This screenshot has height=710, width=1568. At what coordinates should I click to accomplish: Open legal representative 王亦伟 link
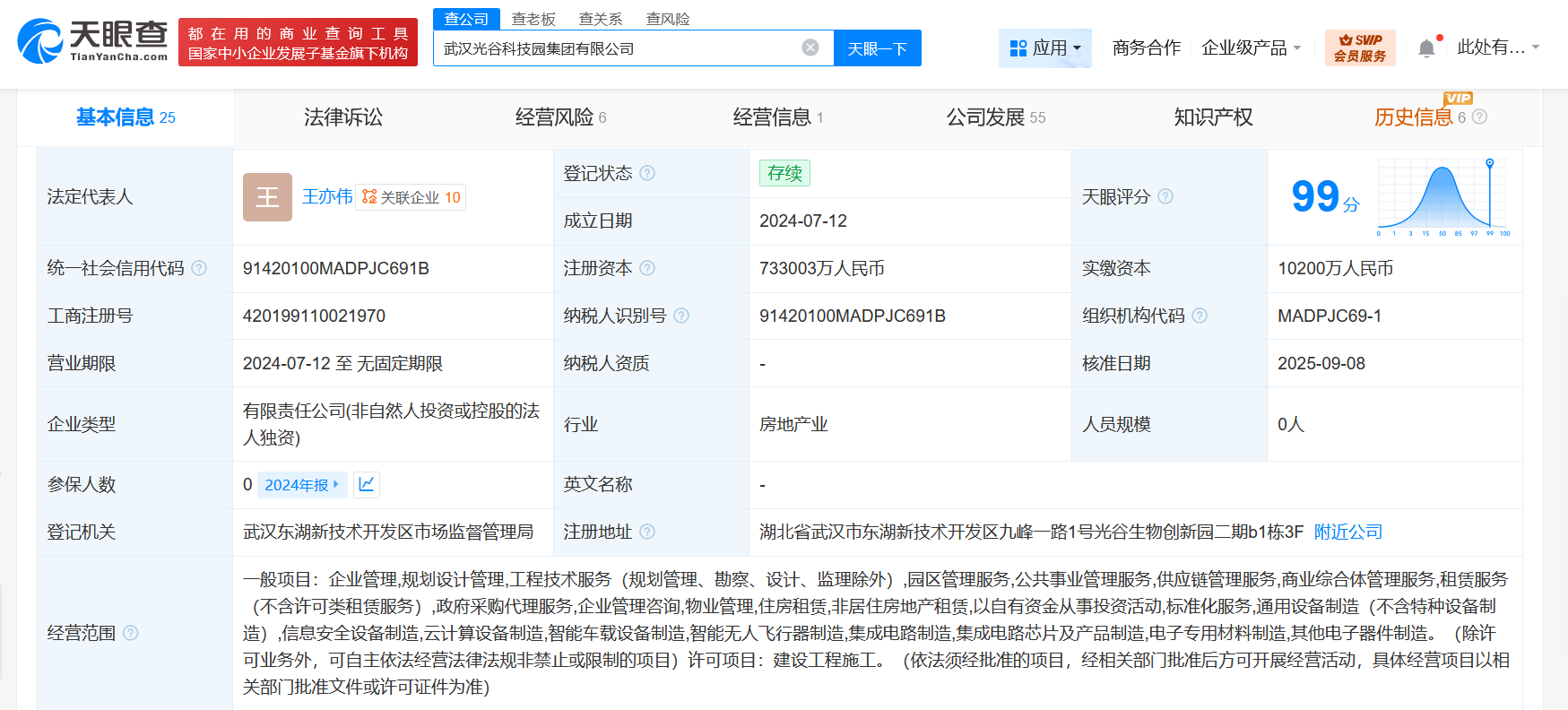(327, 196)
